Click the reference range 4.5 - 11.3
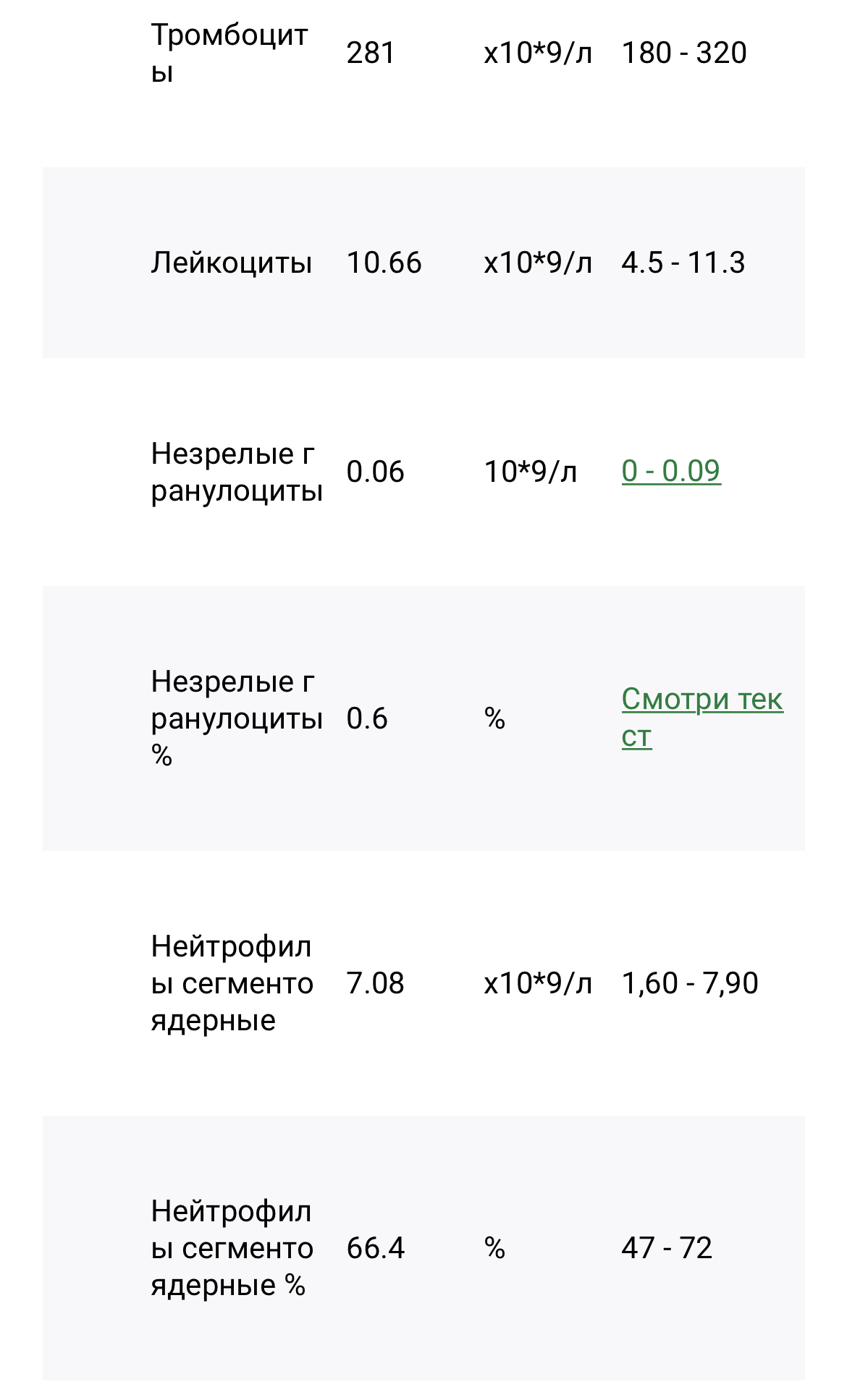847x1400 pixels. (683, 263)
